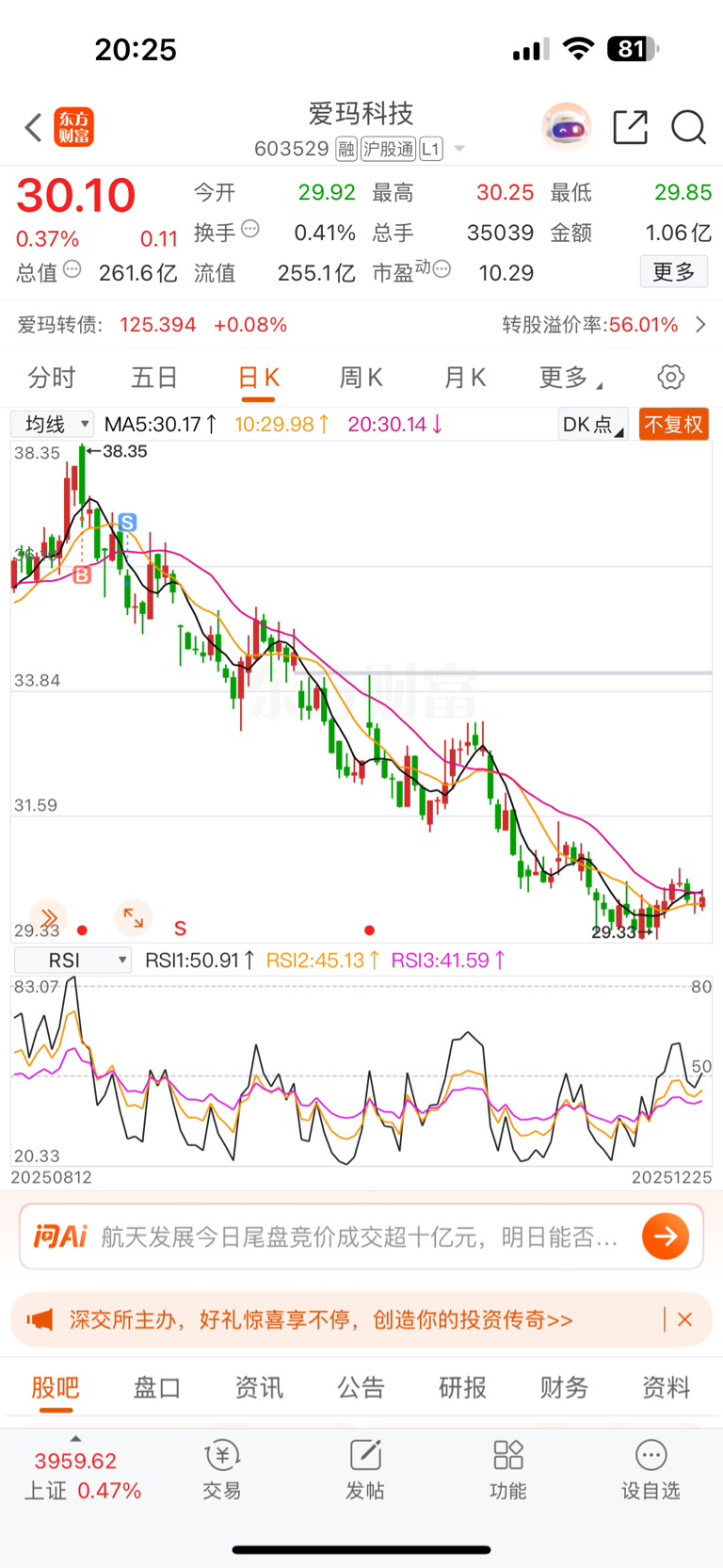Switch to 五日 chart tab
Viewport: 723px width, 1568px height.
[x=154, y=378]
